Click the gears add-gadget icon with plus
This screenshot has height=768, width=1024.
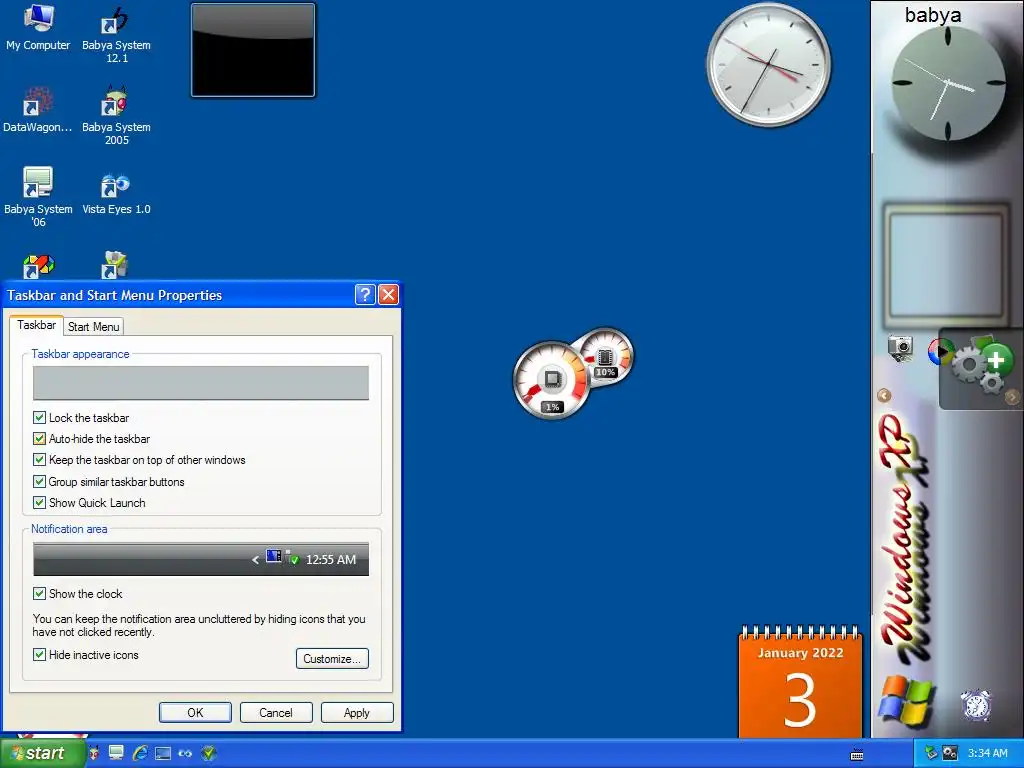coord(982,364)
